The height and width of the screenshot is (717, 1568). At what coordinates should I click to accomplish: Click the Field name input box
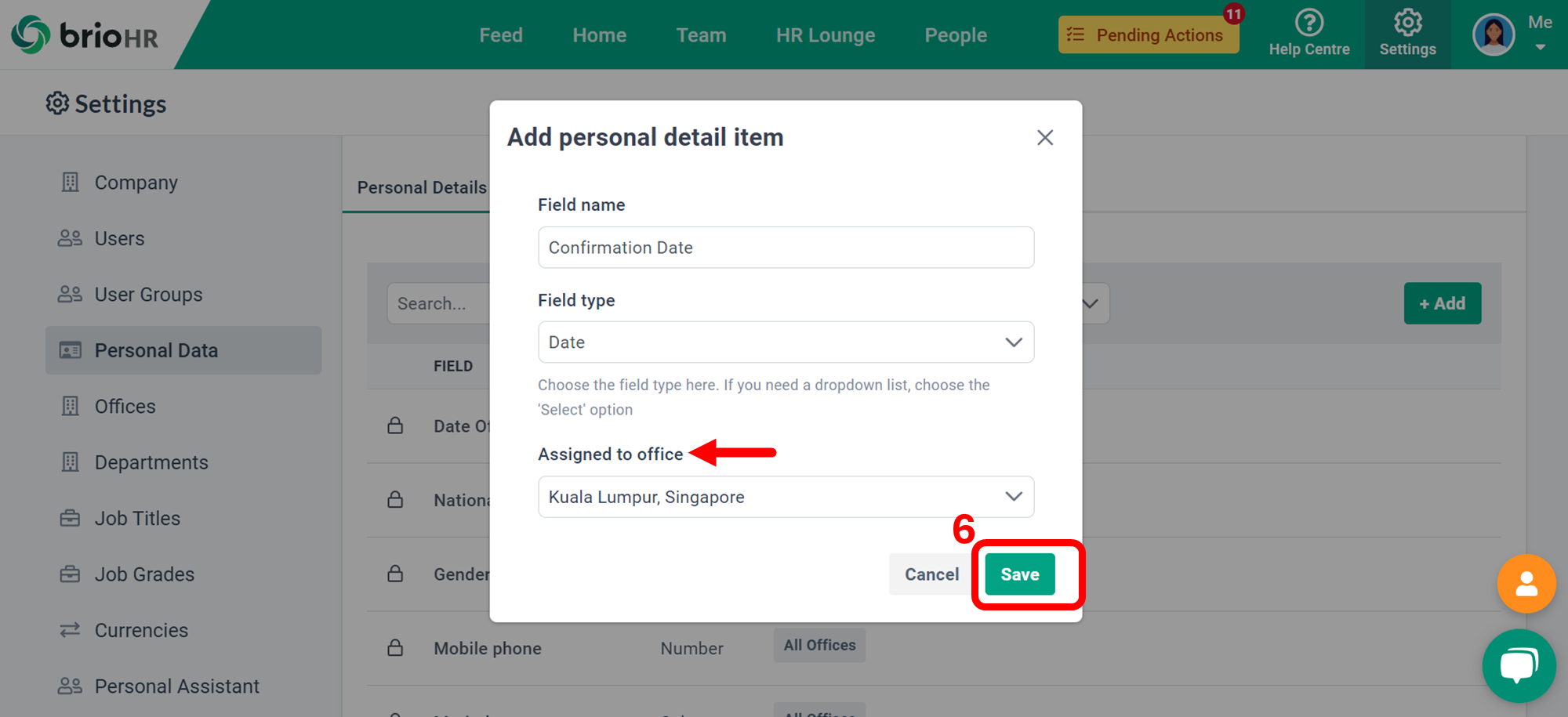(786, 248)
